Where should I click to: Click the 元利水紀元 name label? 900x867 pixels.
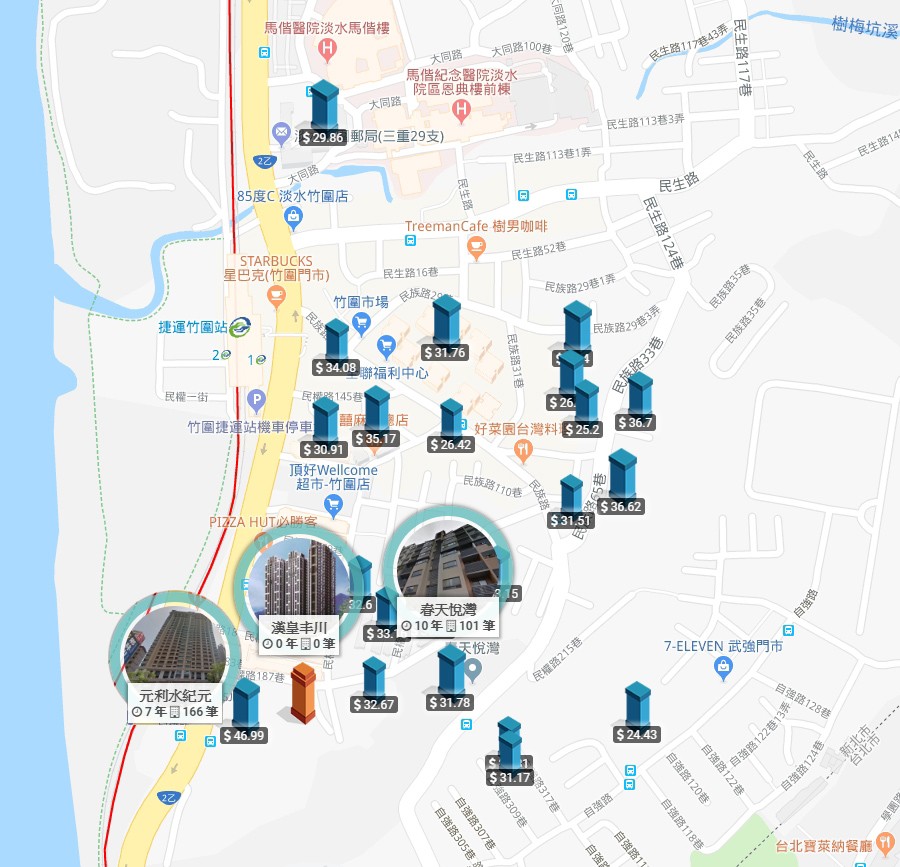[x=176, y=695]
